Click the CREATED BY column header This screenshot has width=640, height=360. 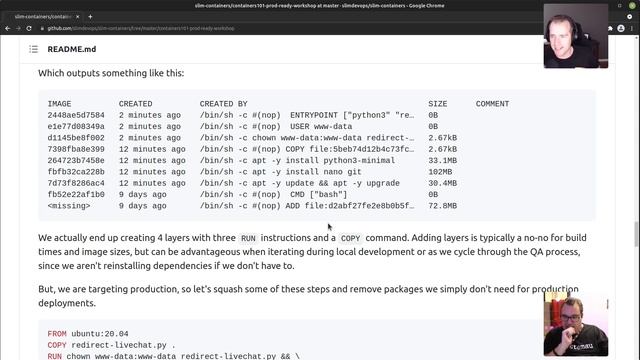pos(223,104)
